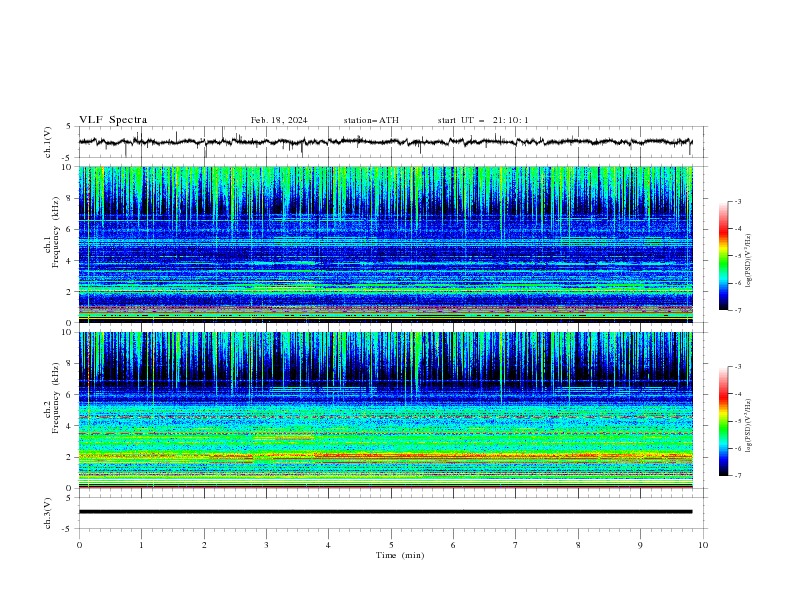Click the ch.1 "Frequency (kHz)" axis label

coord(55,233)
